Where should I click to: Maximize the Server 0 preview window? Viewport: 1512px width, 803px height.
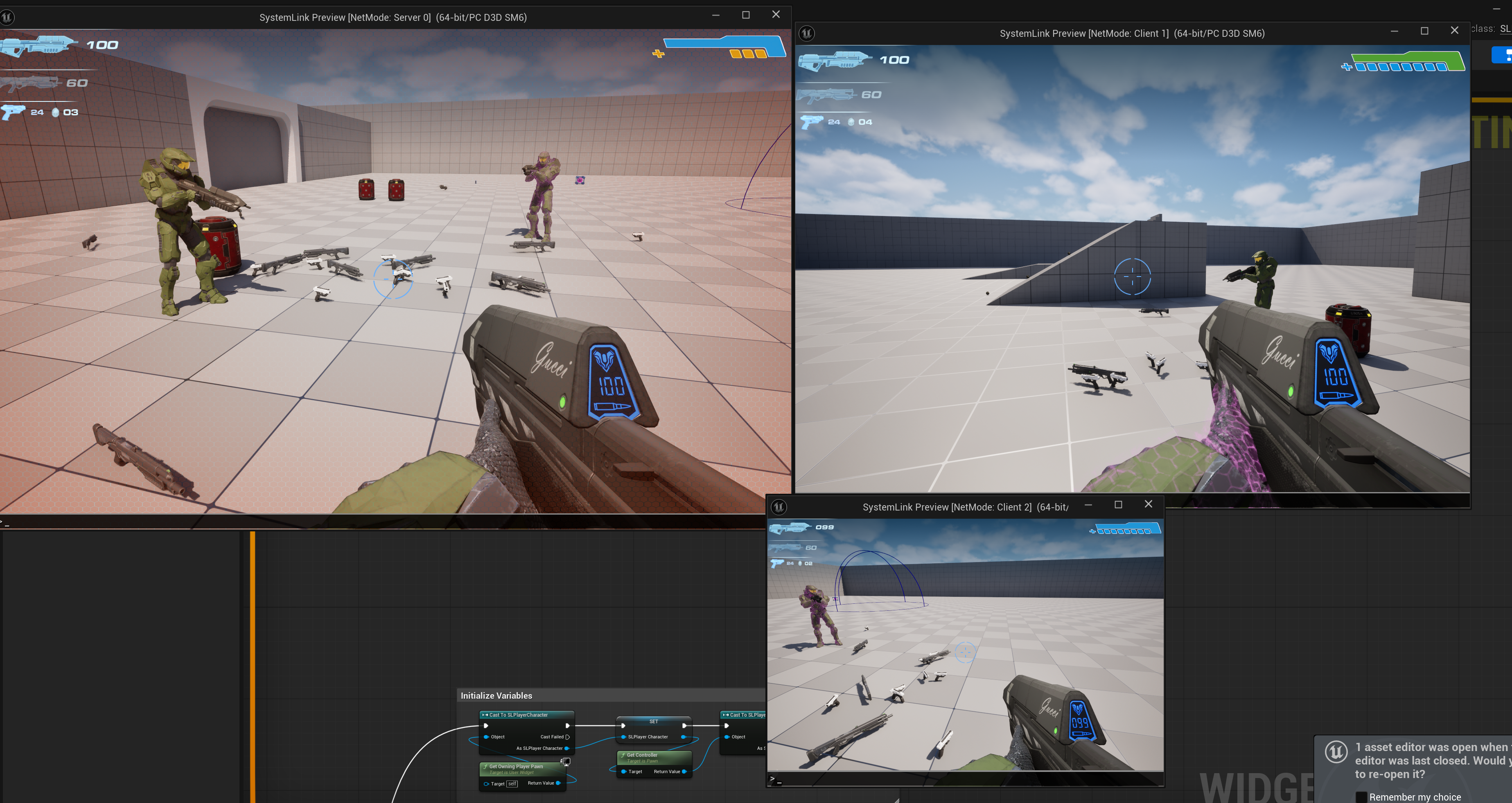746,15
